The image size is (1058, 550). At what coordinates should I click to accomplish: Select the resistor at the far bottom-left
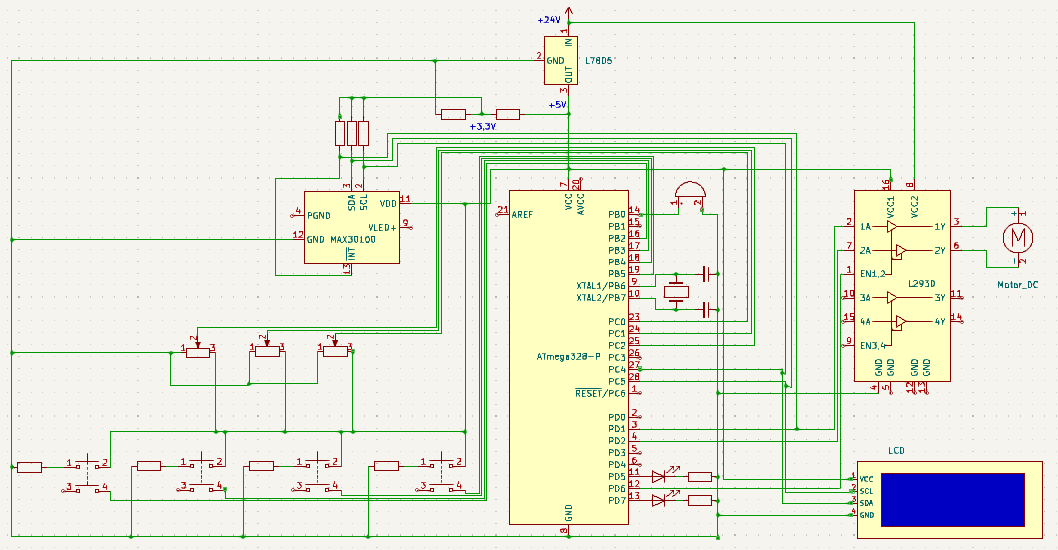pos(29,466)
